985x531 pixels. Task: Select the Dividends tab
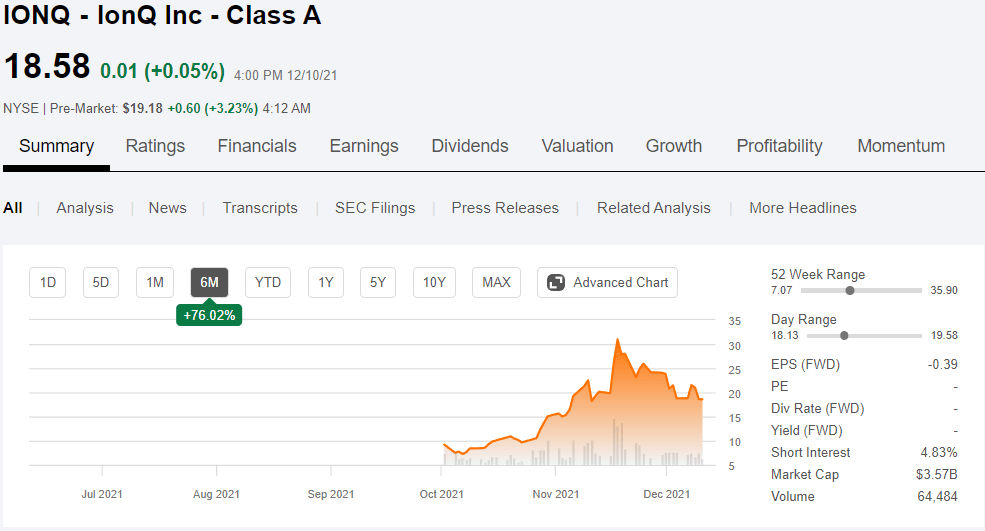click(470, 146)
